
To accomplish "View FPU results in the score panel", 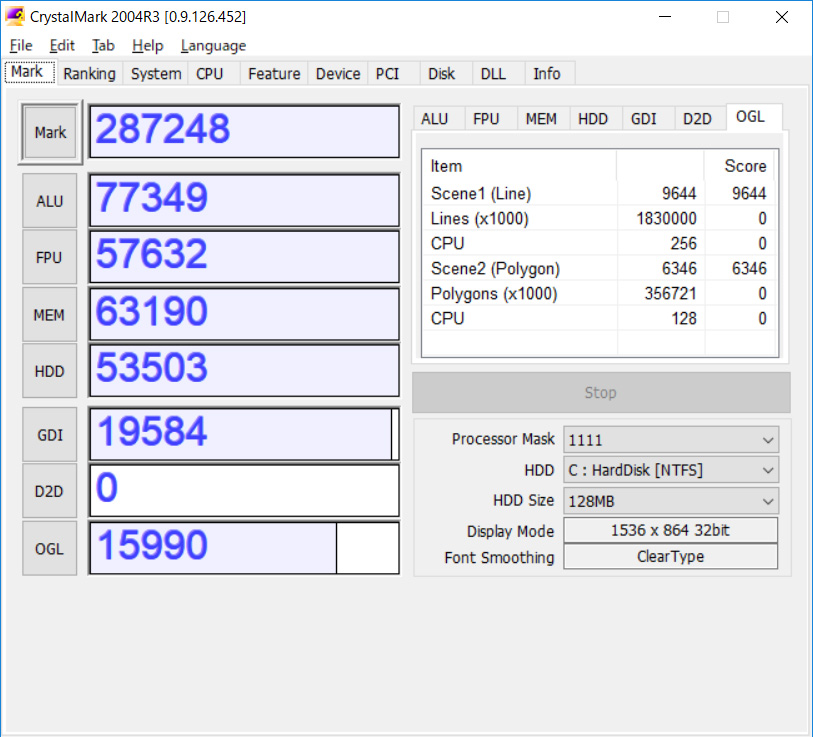I will [x=488, y=118].
